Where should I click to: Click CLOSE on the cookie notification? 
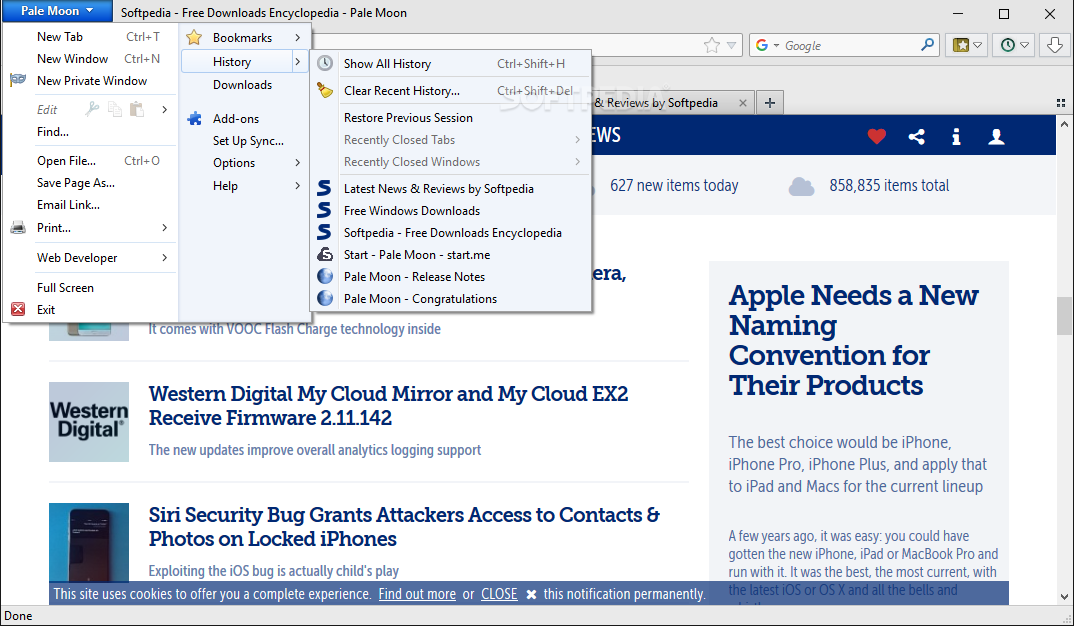[x=499, y=594]
